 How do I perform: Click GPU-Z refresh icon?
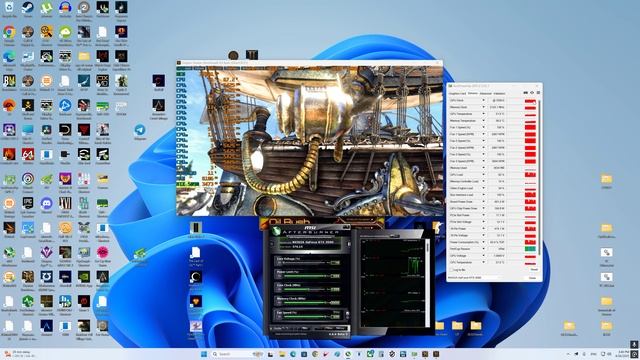pyautogui.click(x=532, y=93)
